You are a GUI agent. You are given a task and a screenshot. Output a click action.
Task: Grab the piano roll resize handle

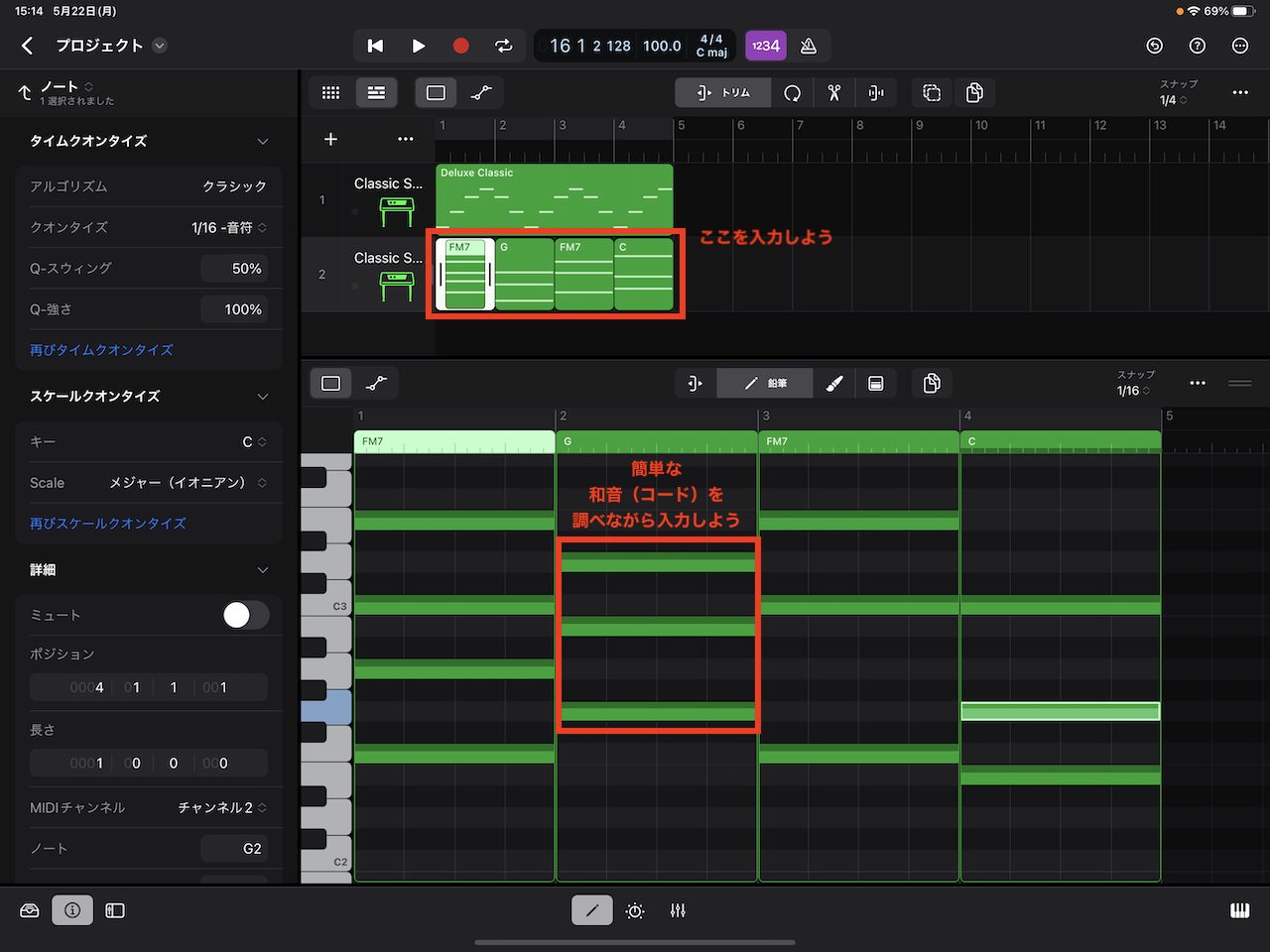point(1240,383)
